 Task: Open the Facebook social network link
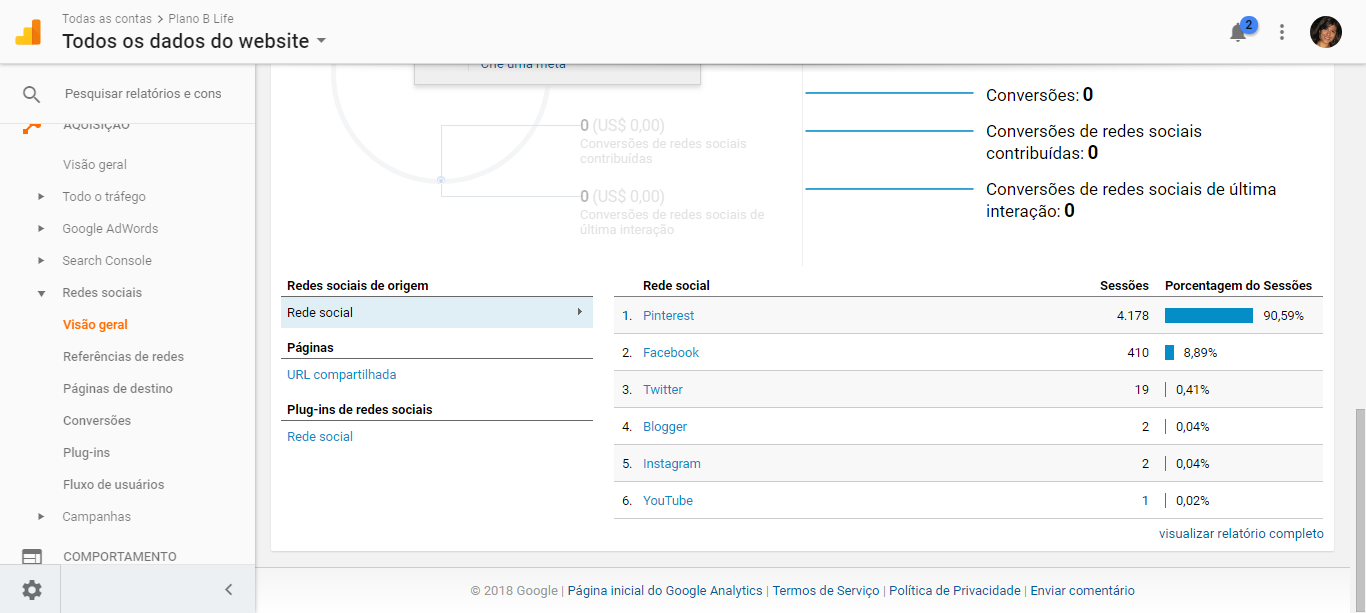pyautogui.click(x=671, y=353)
